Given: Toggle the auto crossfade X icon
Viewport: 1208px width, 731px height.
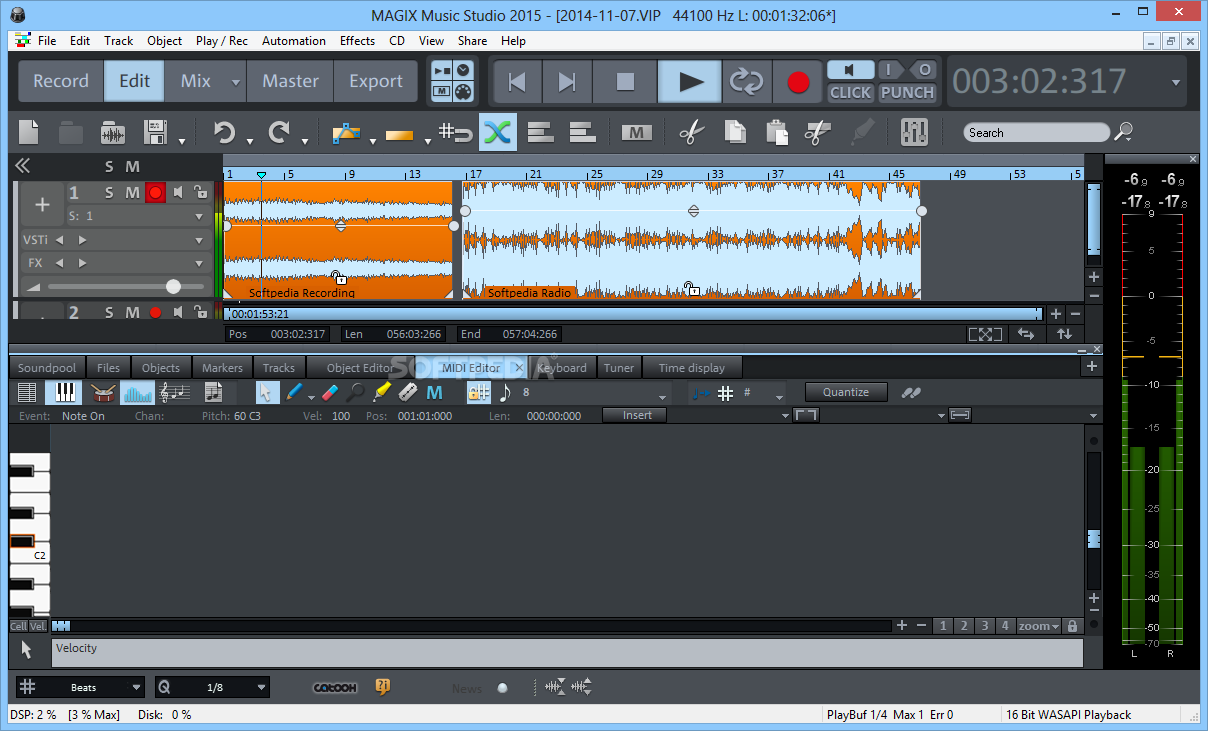Looking at the screenshot, I should tap(498, 132).
